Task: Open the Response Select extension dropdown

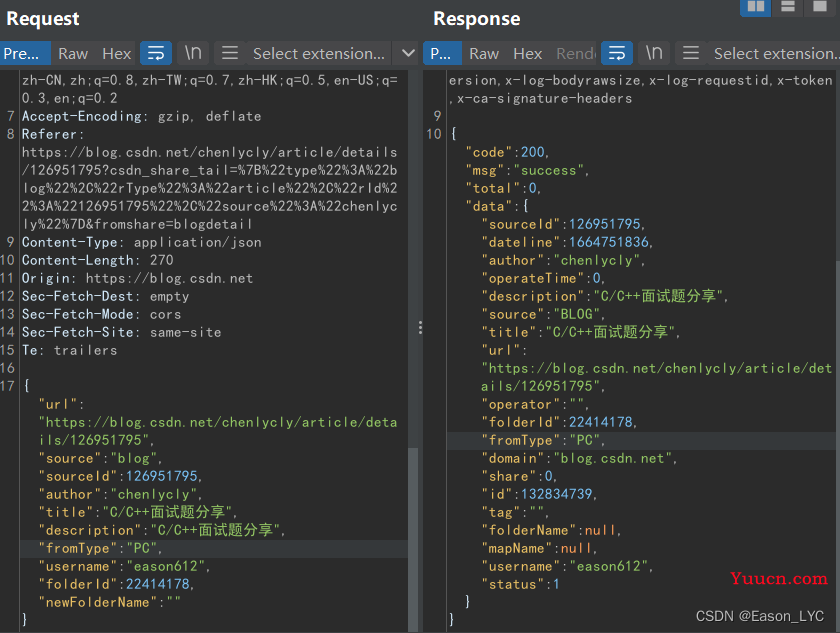Action: tap(774, 54)
